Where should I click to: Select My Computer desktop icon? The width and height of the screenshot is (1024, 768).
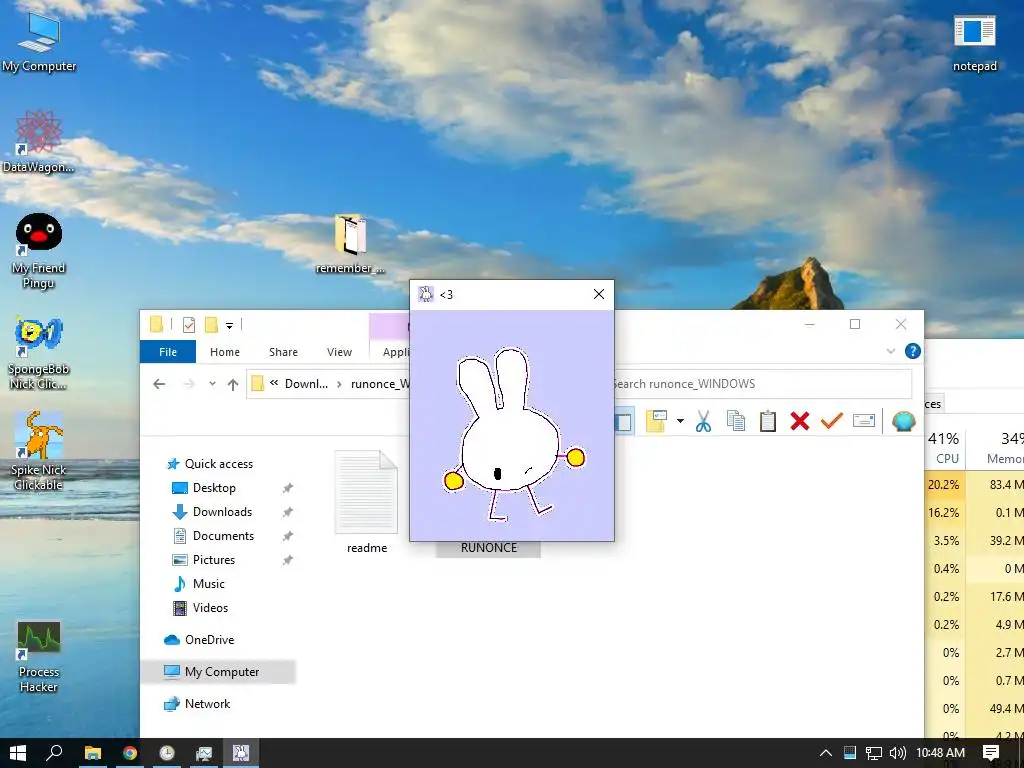click(x=39, y=40)
